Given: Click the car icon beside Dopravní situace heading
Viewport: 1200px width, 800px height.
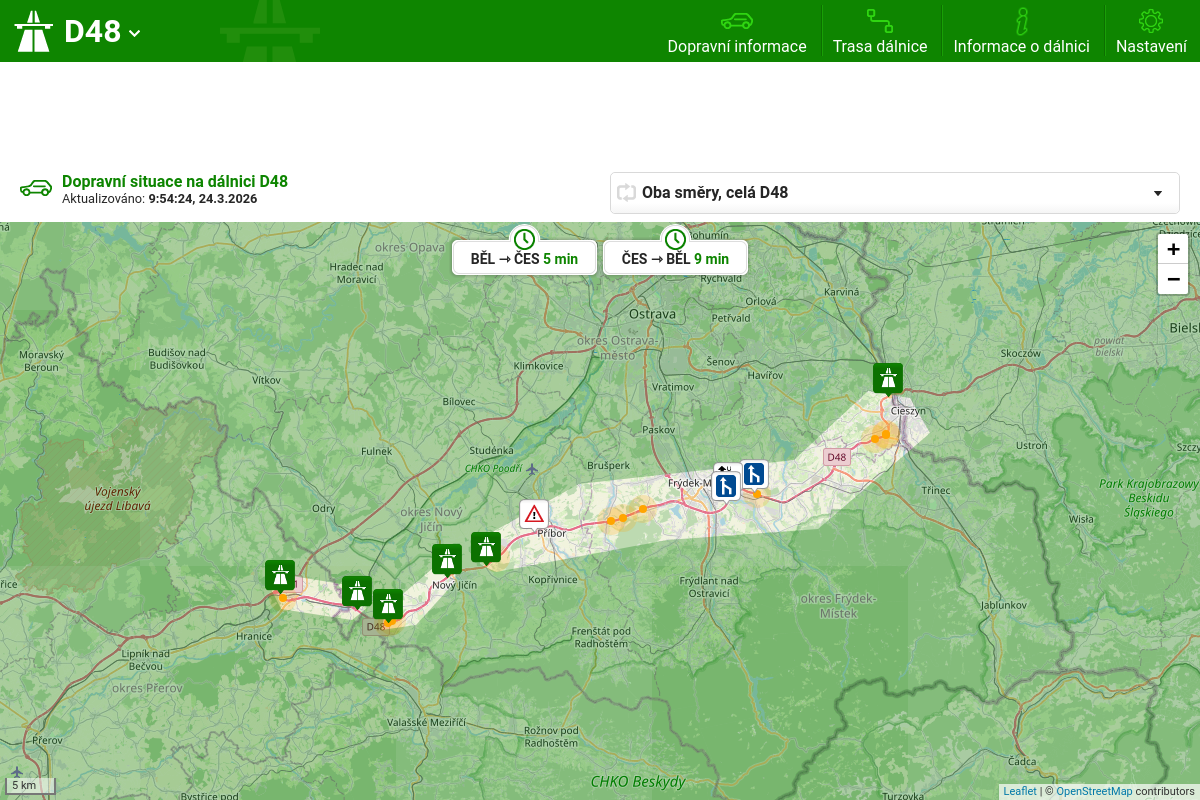Looking at the screenshot, I should coord(36,188).
